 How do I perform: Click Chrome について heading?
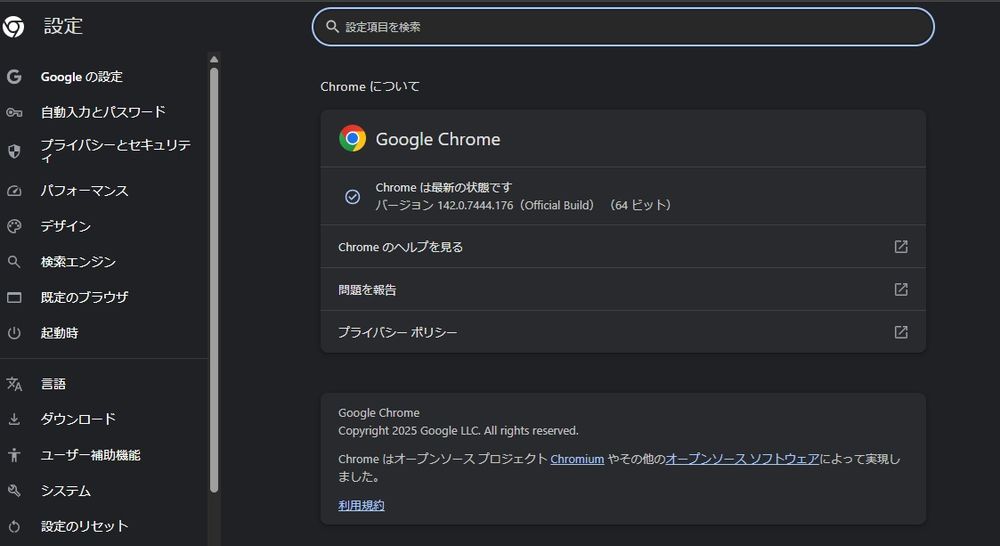point(370,87)
